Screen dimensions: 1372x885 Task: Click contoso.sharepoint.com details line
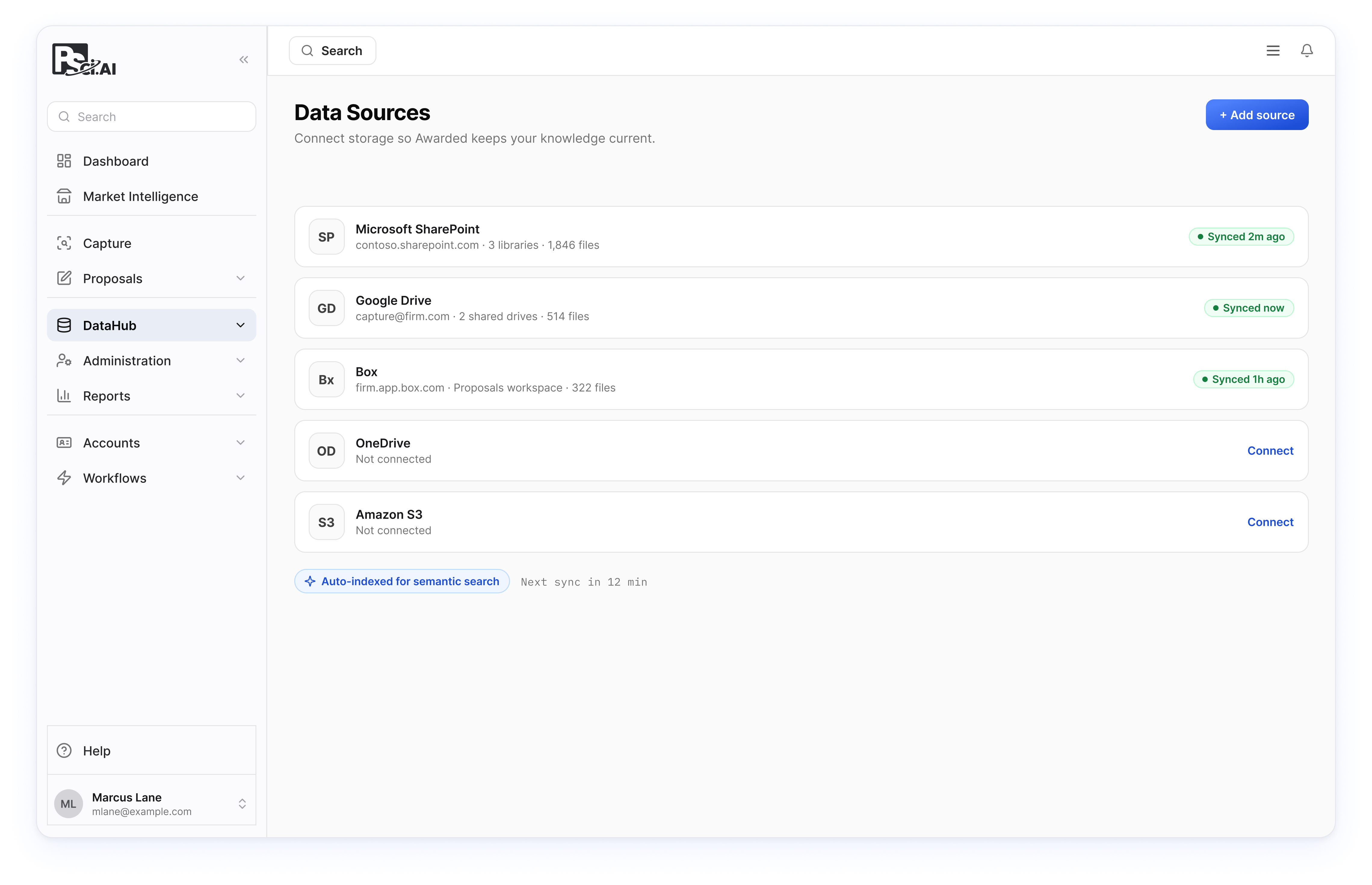(477, 245)
